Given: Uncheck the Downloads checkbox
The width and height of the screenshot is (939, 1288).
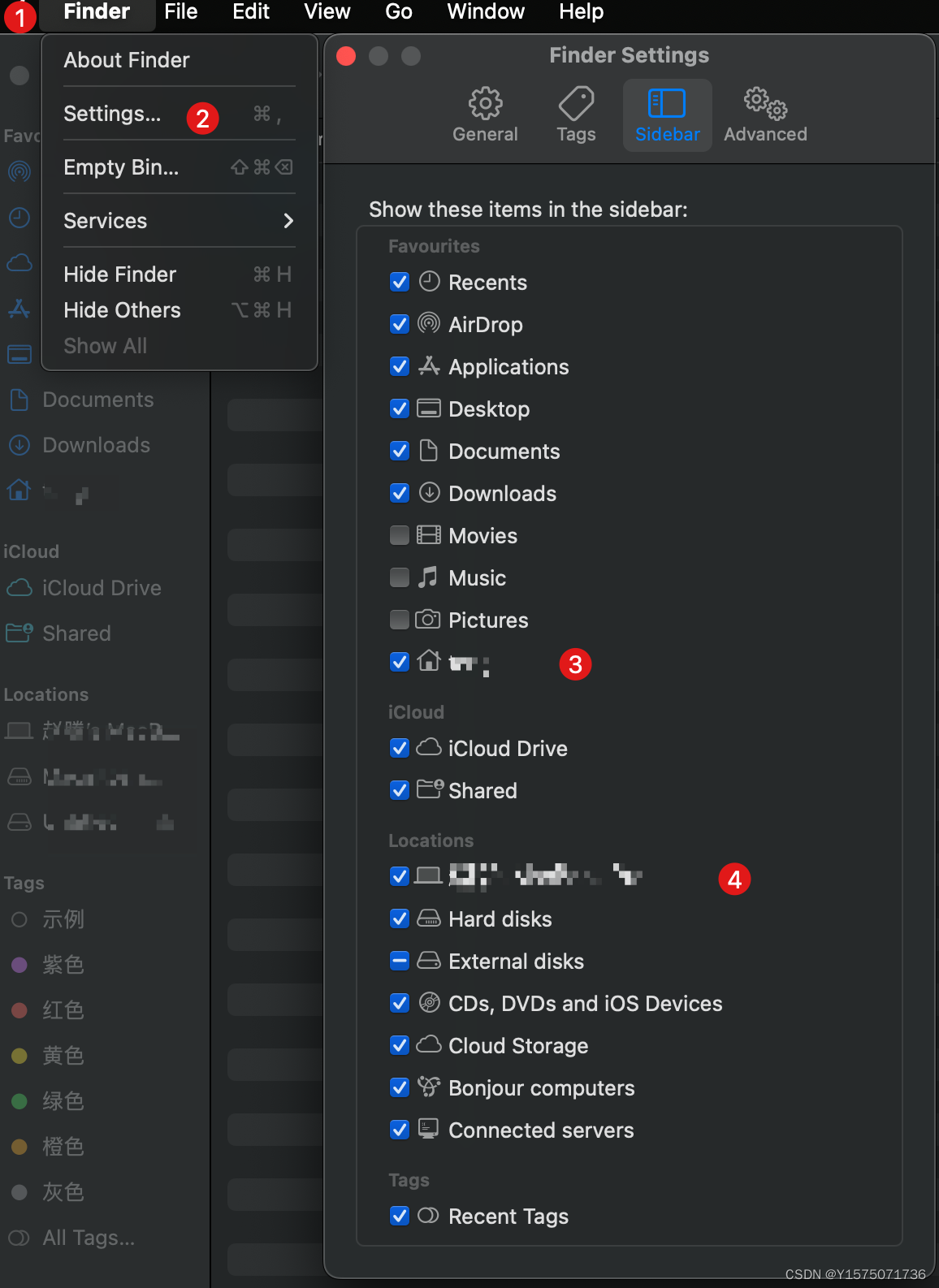Looking at the screenshot, I should pyautogui.click(x=400, y=493).
